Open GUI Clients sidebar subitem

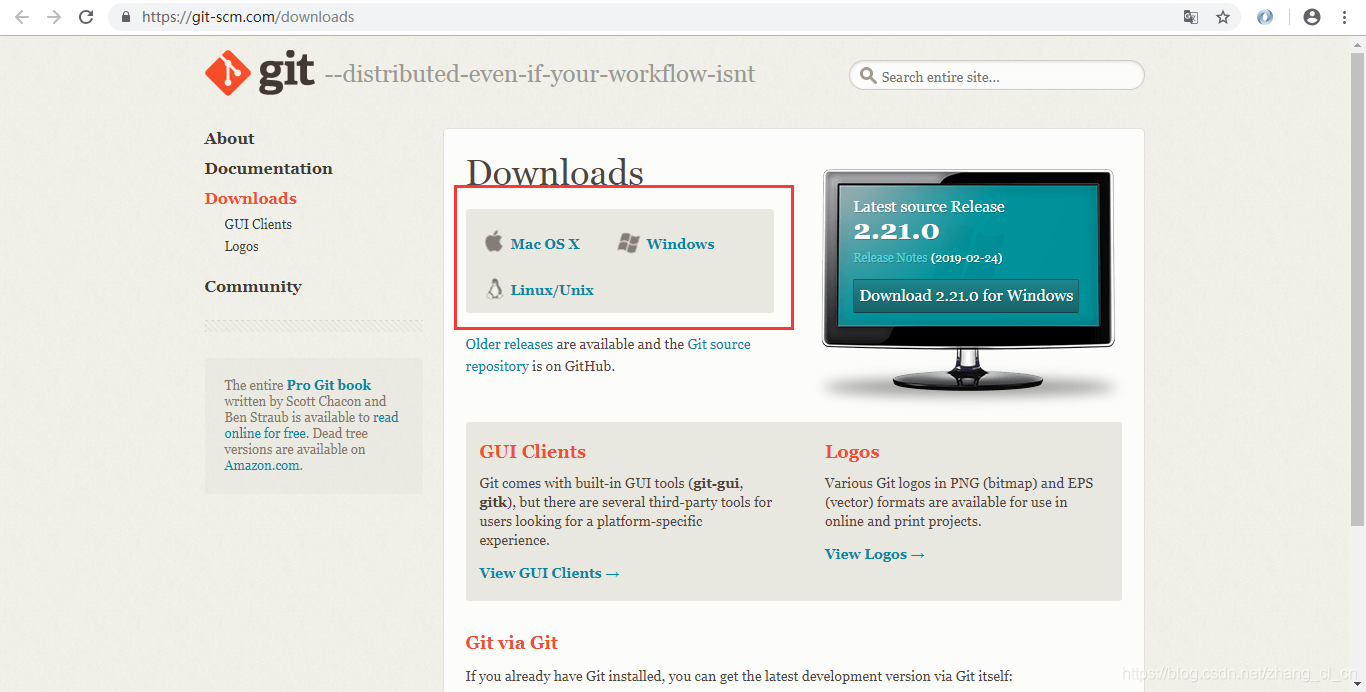(x=258, y=224)
